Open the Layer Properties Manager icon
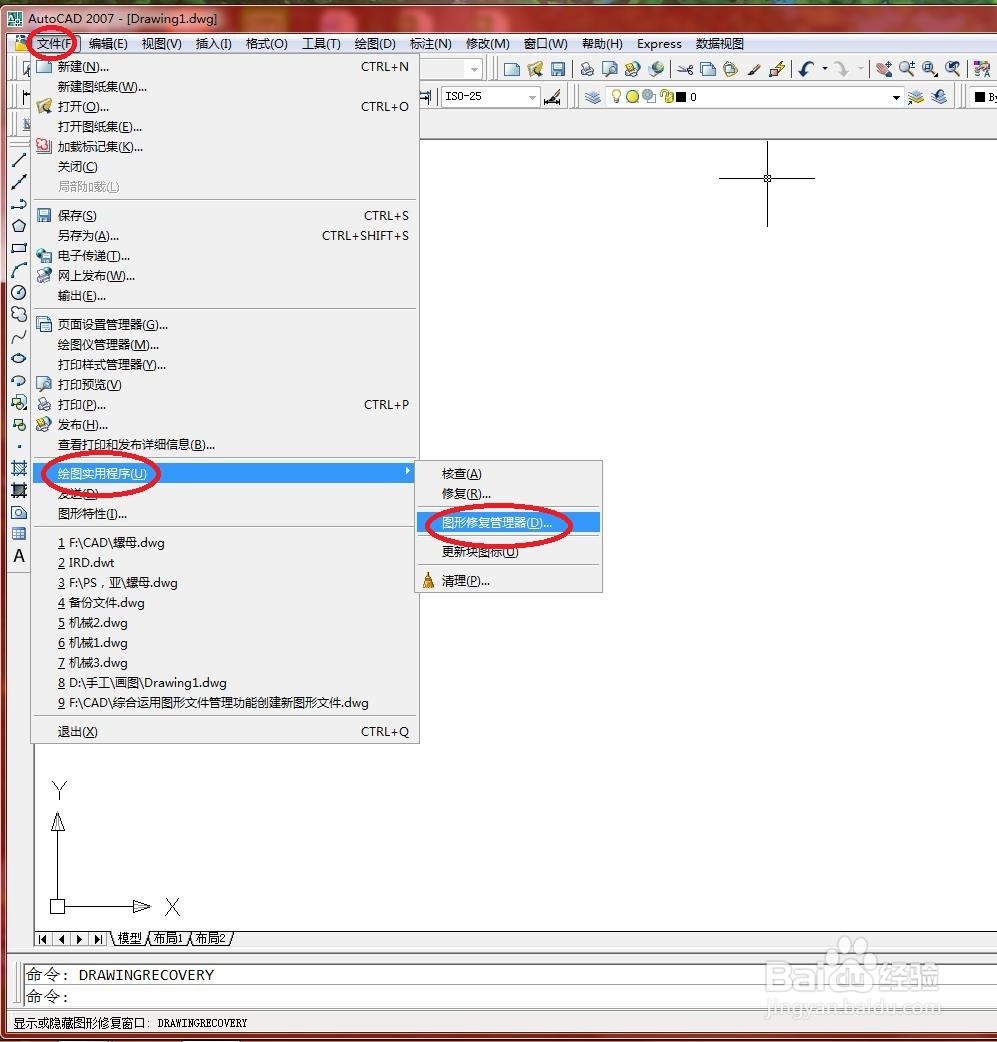Screen dimensions: 997x1042 point(593,97)
